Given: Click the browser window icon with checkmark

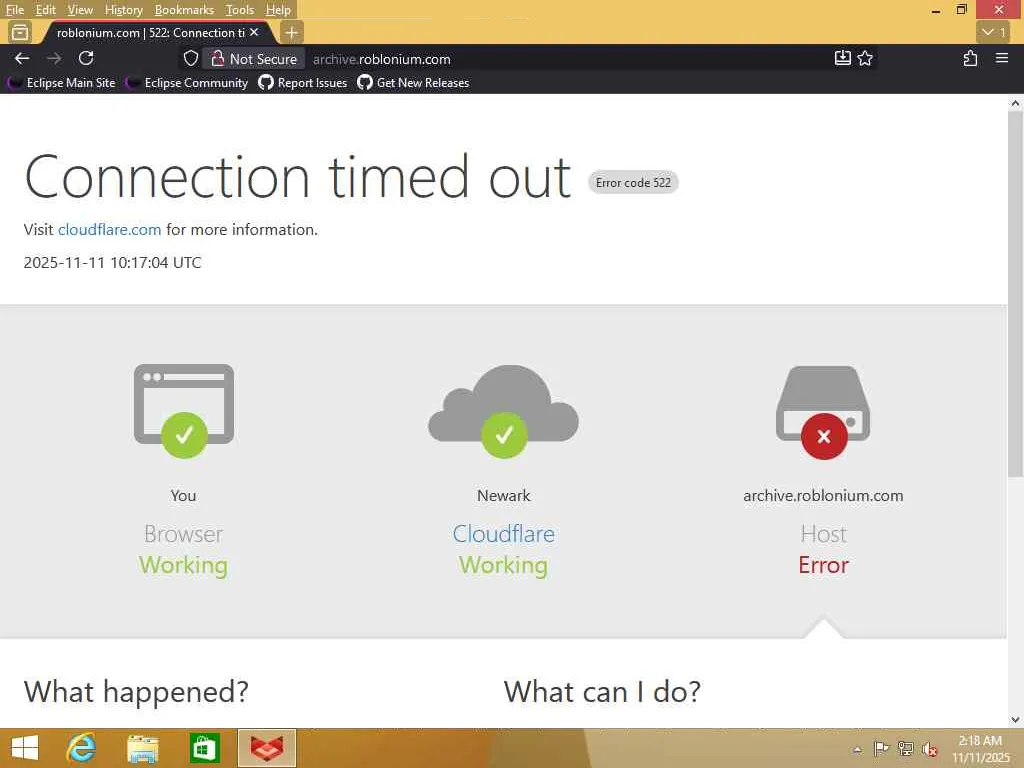Looking at the screenshot, I should coord(184,411).
